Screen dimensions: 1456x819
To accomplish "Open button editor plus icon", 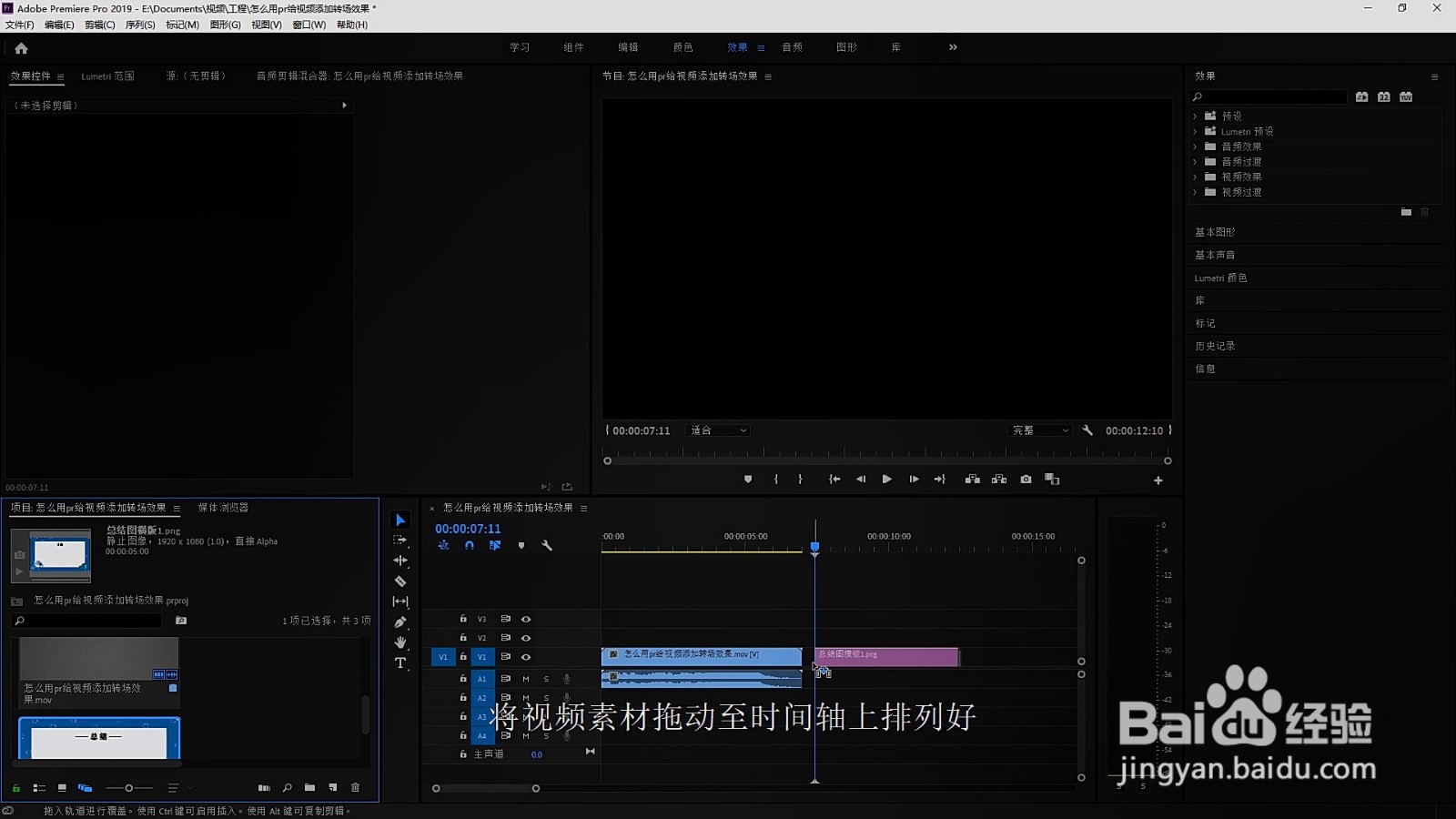I will [x=1158, y=480].
